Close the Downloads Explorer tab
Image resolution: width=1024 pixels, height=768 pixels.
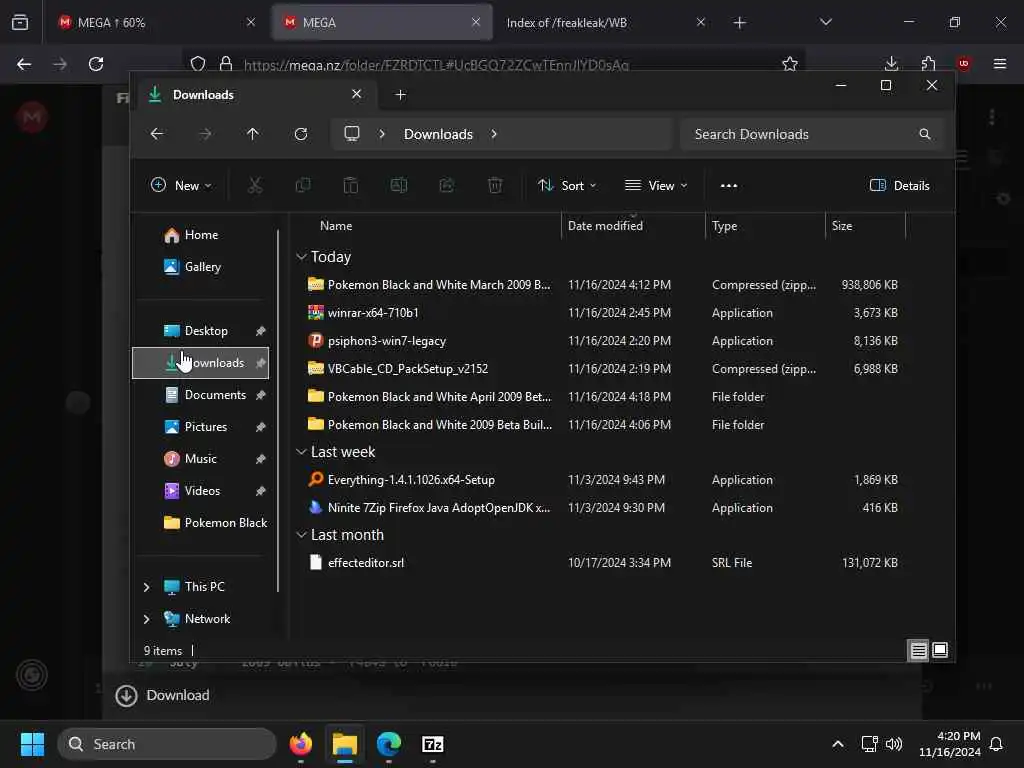pos(357,94)
